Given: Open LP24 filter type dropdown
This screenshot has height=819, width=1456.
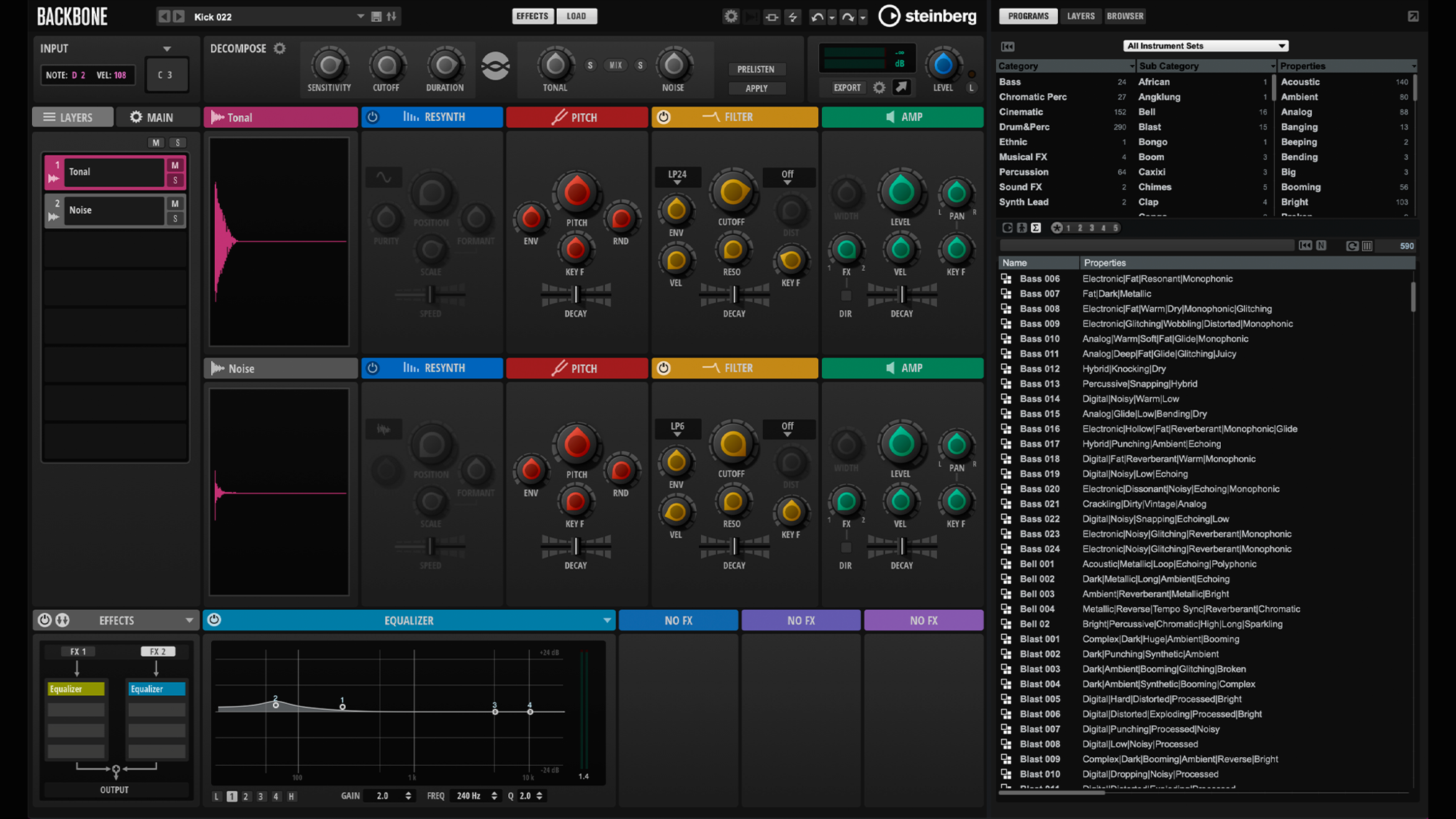Looking at the screenshot, I should (x=677, y=176).
